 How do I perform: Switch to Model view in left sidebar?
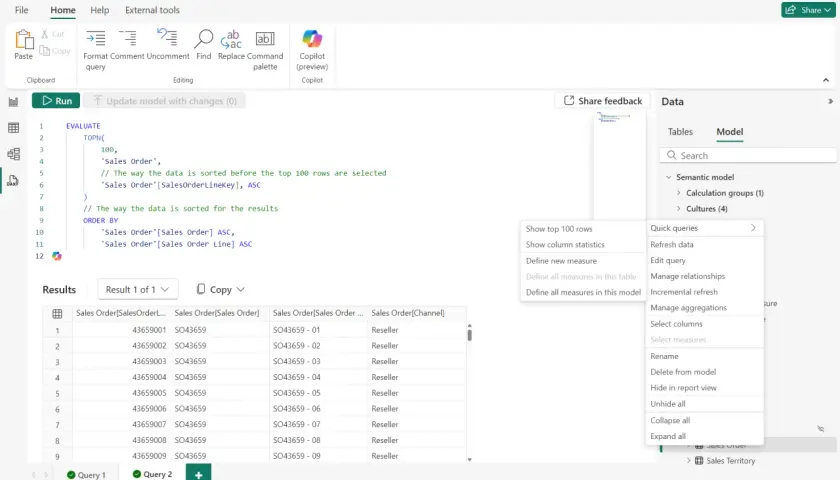(x=13, y=154)
